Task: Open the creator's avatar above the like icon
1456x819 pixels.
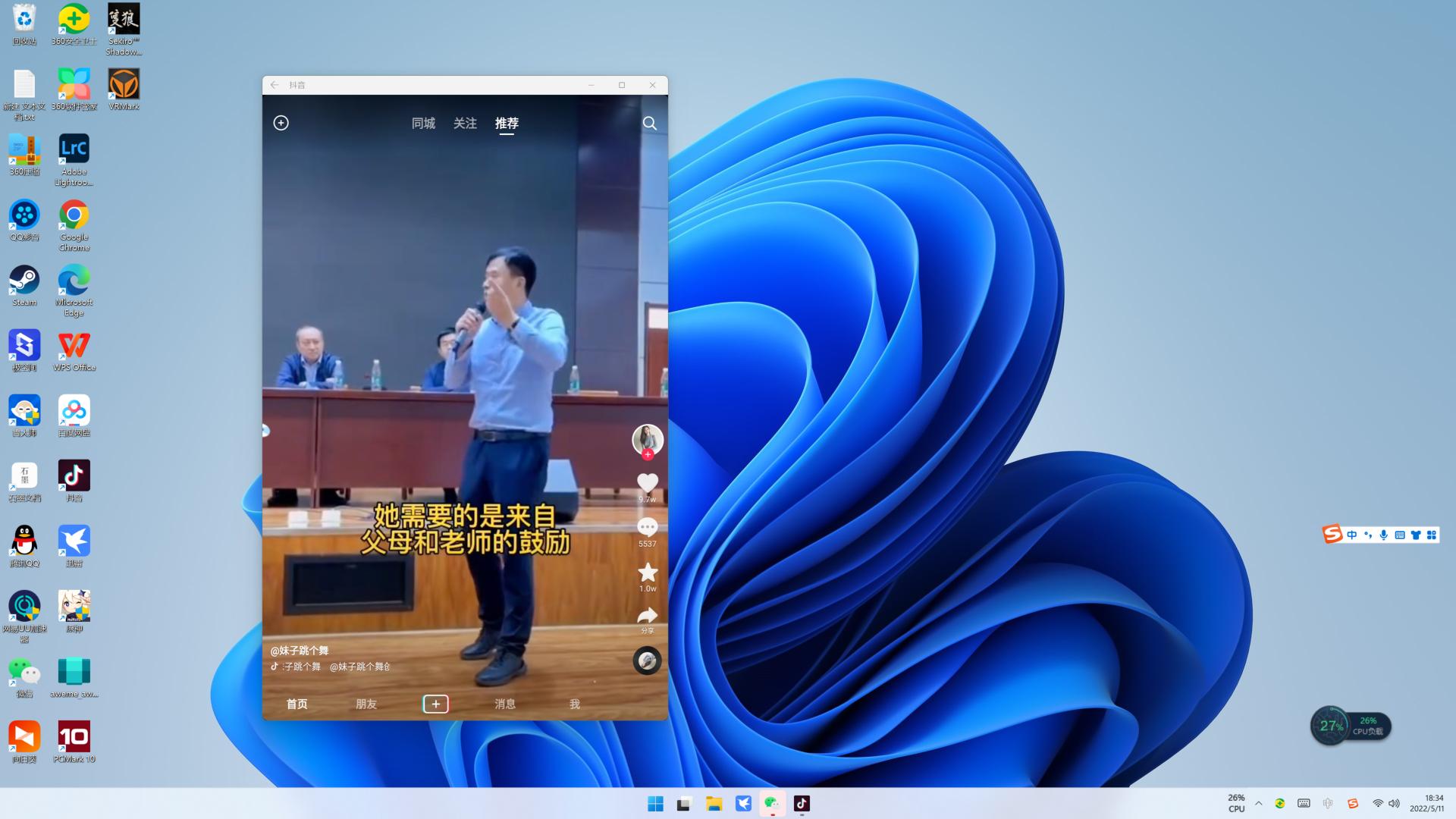Action: [x=647, y=440]
